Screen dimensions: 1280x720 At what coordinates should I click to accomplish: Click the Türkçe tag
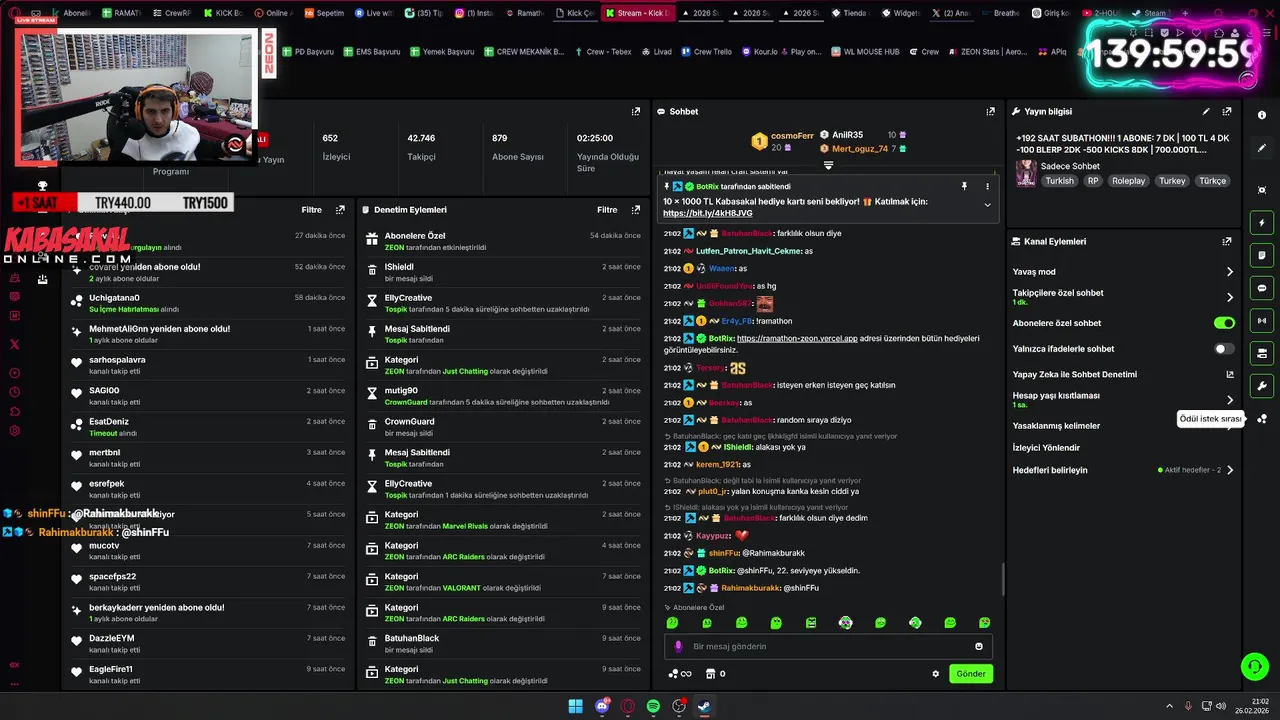tap(1212, 181)
